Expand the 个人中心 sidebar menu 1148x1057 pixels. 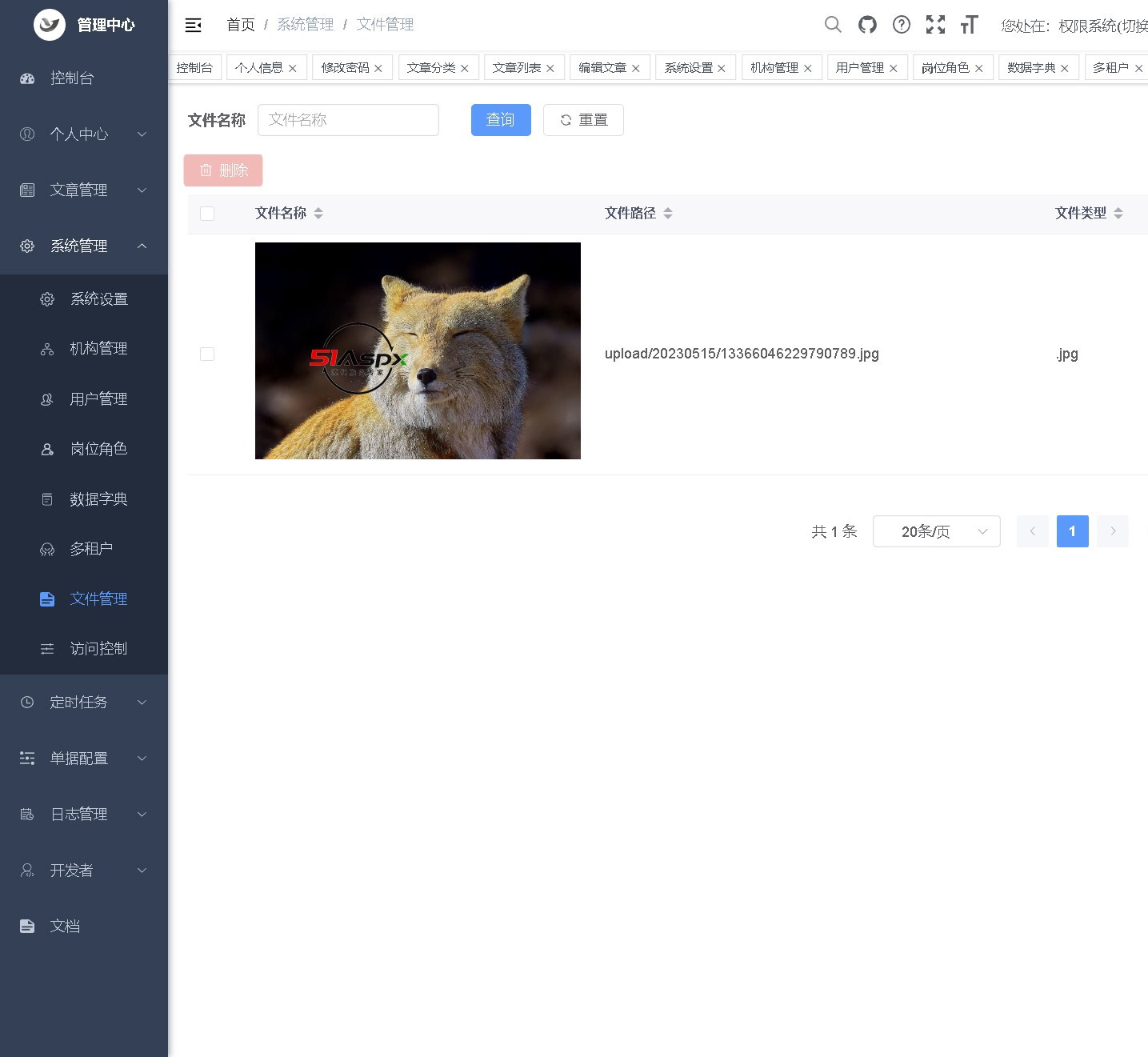84,134
